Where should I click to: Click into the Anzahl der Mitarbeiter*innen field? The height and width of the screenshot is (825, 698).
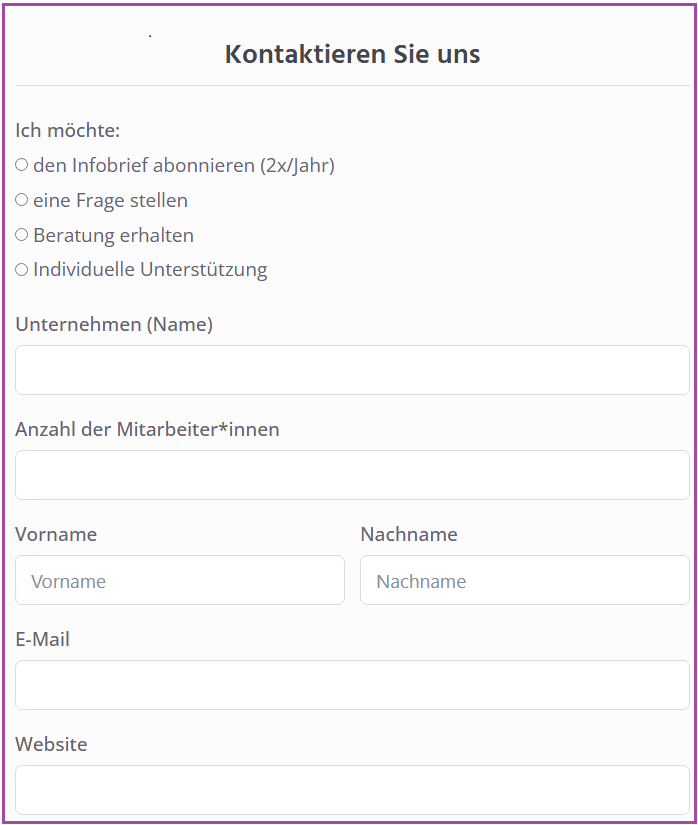coord(352,475)
